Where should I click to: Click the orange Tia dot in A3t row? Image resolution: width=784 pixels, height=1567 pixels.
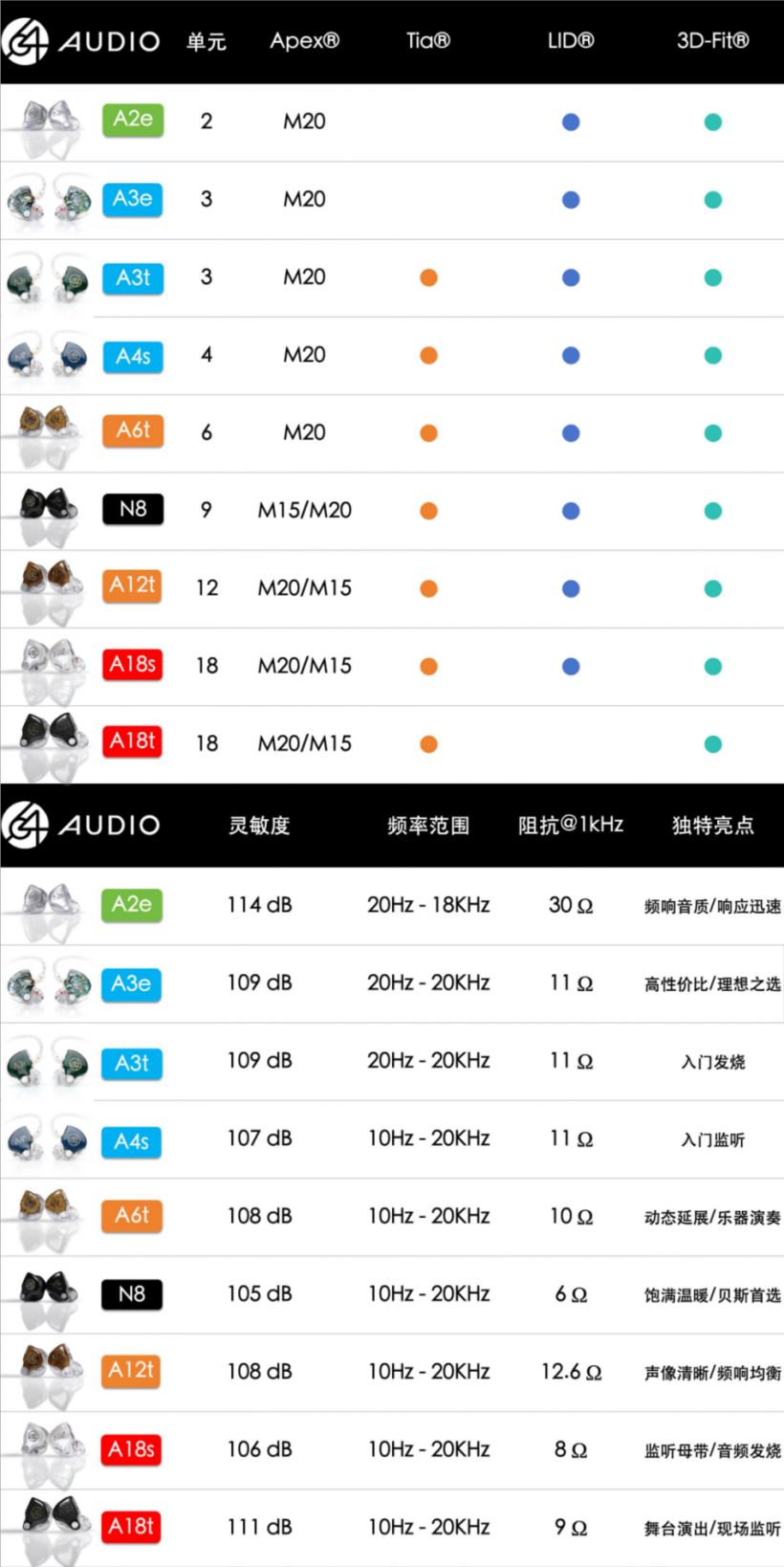click(x=428, y=277)
